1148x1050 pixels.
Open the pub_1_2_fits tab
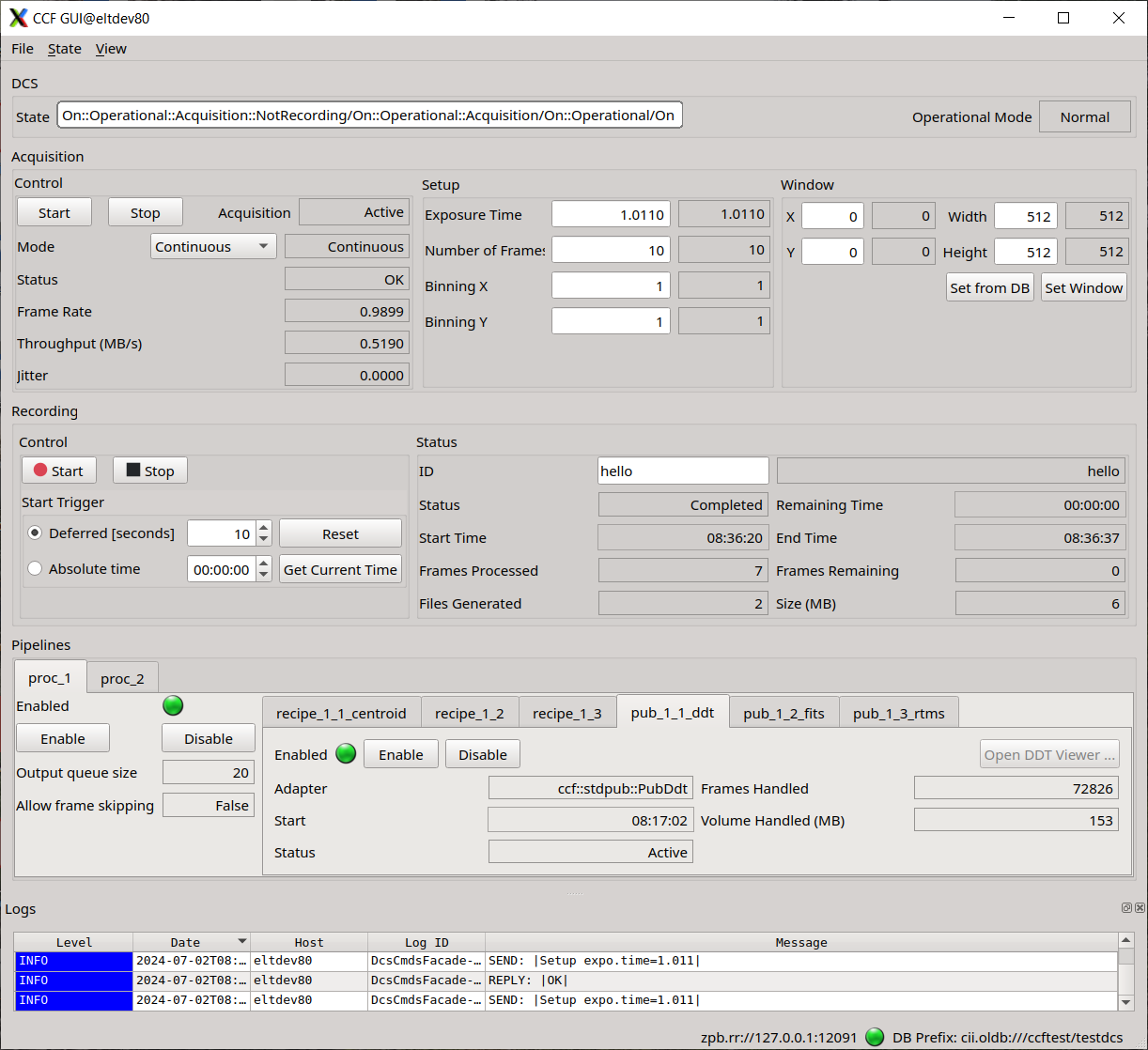783,711
